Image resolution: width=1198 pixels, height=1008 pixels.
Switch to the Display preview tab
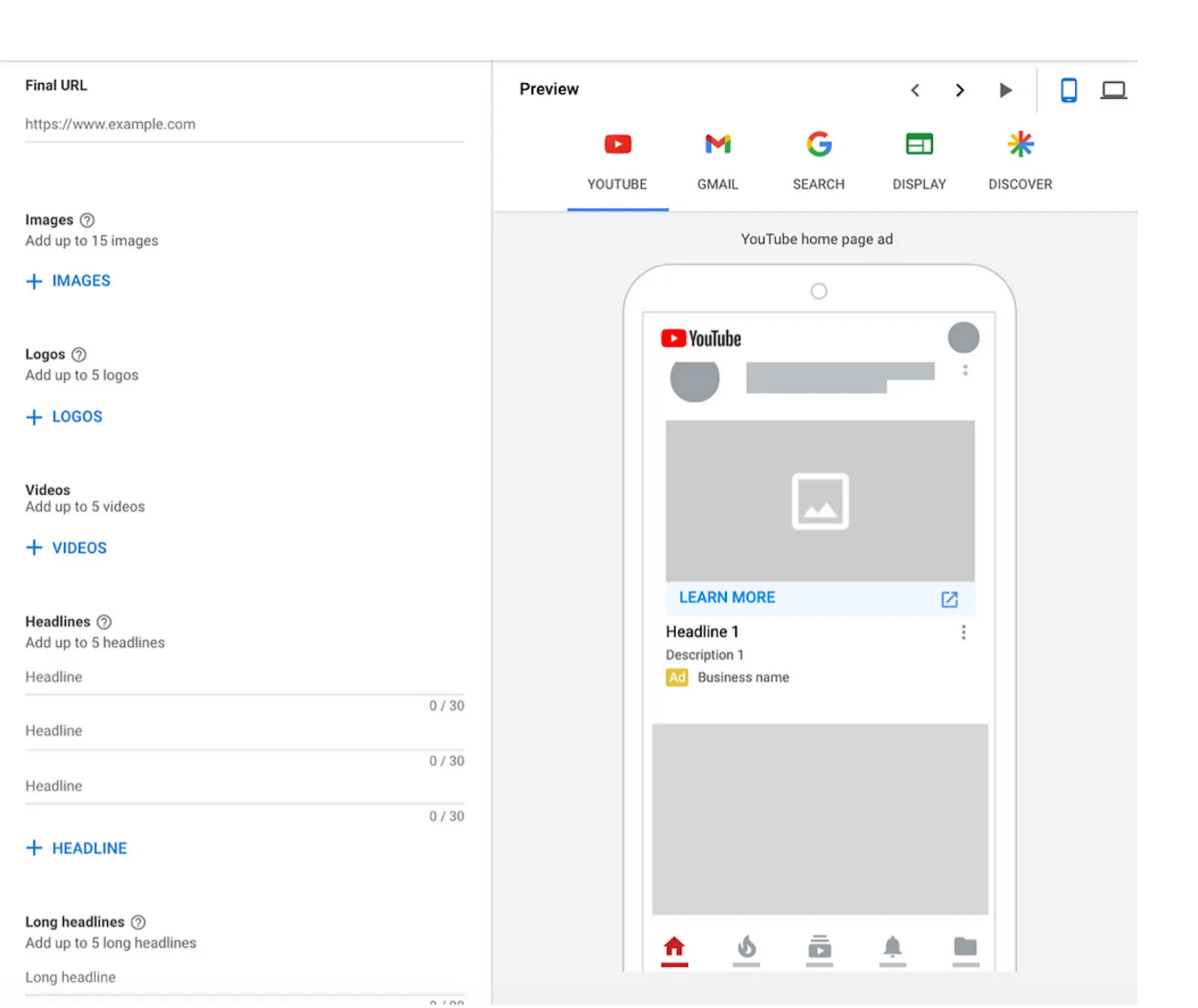pyautogui.click(x=919, y=162)
